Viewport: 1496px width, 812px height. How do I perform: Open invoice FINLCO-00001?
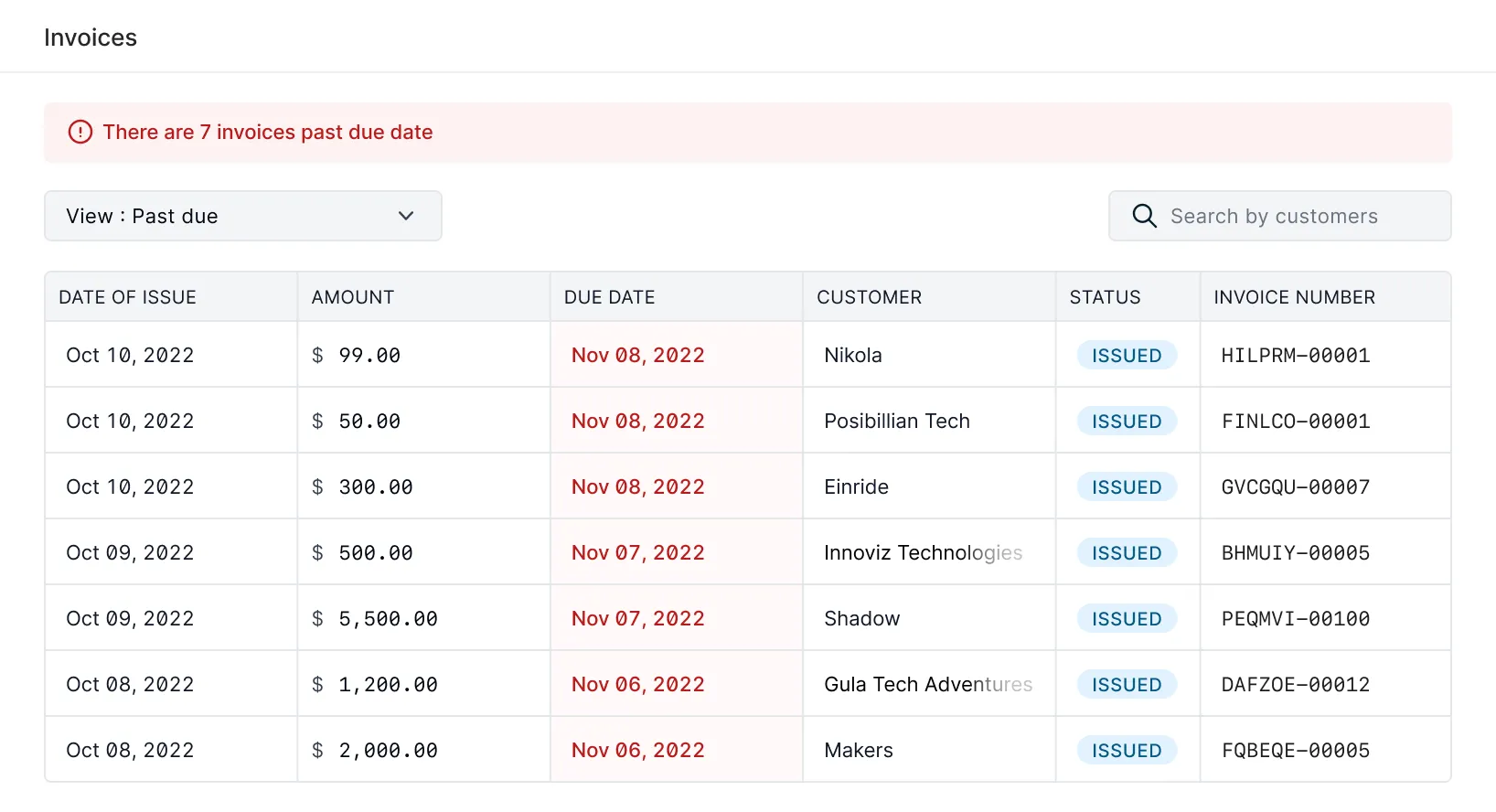[1295, 422]
